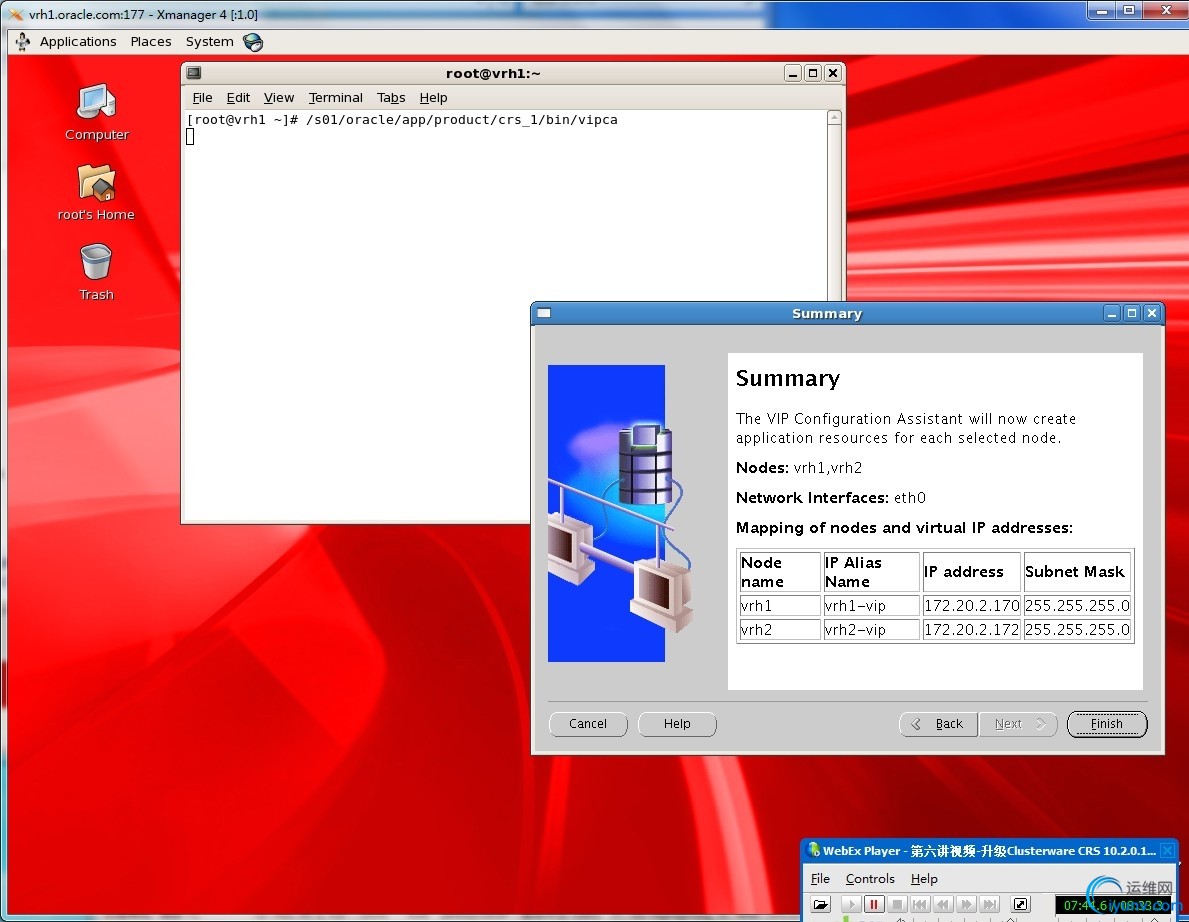Screen dimensions: 1189x922
Task: Stop playback in WebEx Player
Action: point(897,905)
